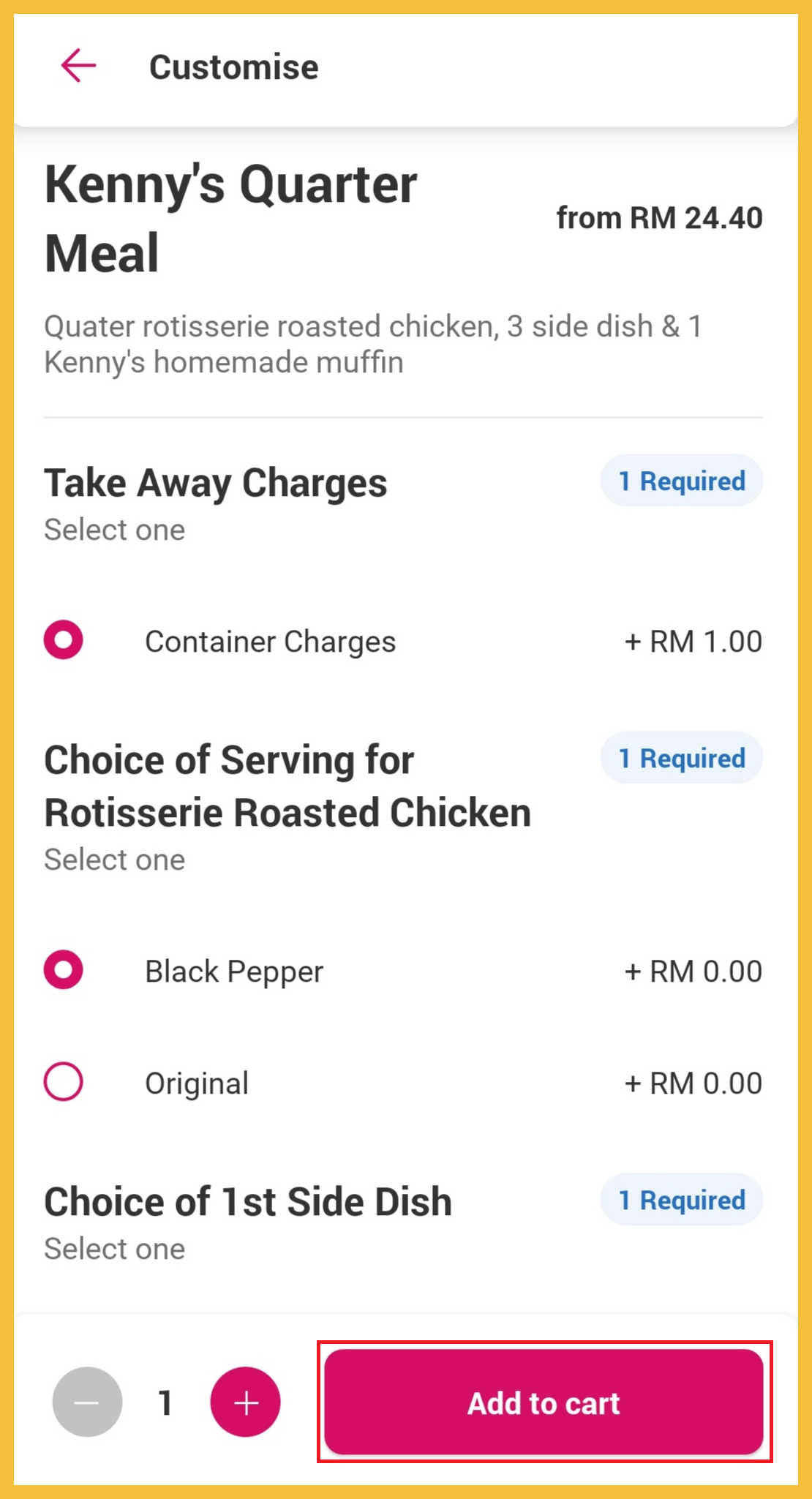This screenshot has height=1499, width=812.
Task: Tap the from RM 24.40 price
Action: [x=659, y=218]
